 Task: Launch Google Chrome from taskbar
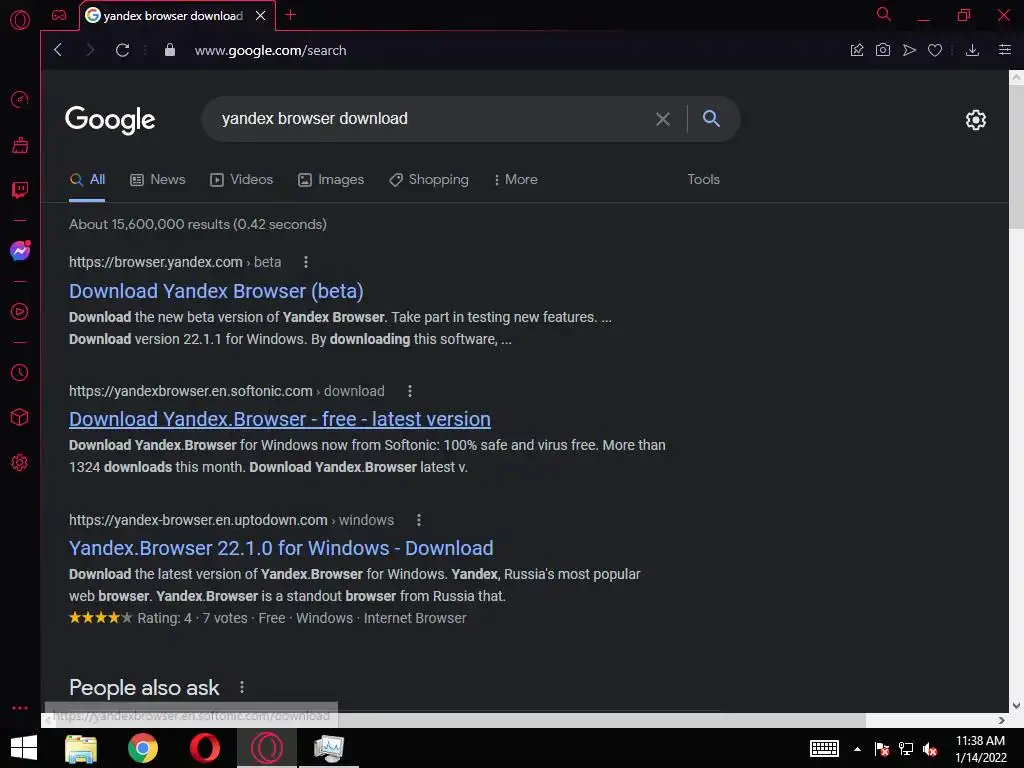click(143, 748)
